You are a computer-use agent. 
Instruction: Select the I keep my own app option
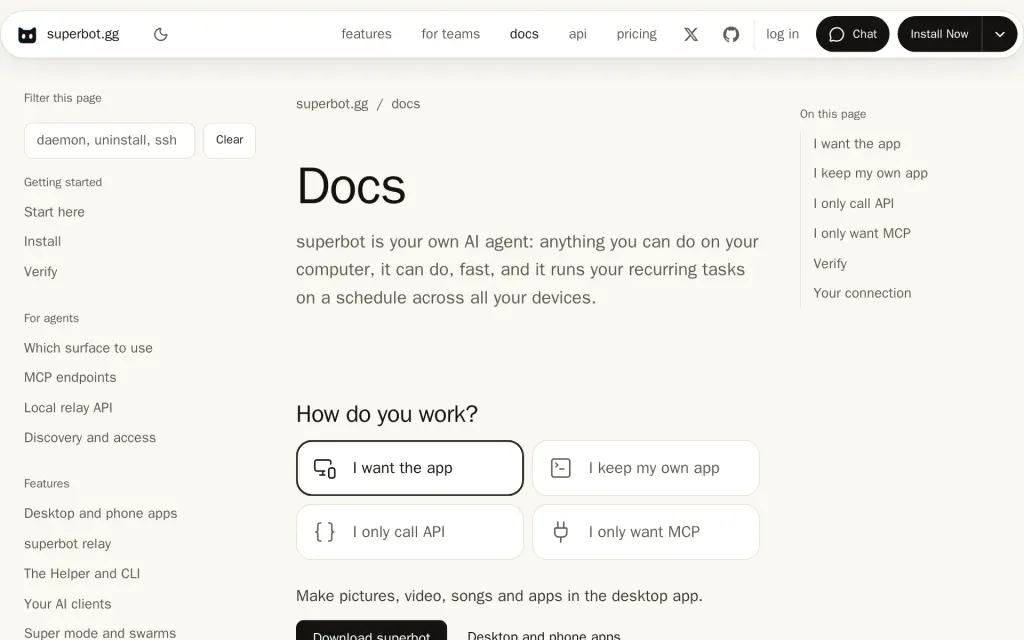[x=645, y=468]
